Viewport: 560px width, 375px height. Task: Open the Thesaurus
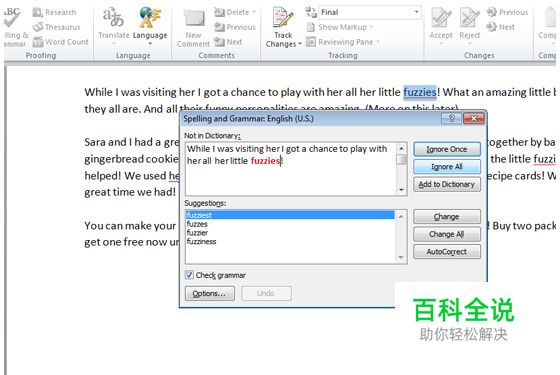pos(56,27)
